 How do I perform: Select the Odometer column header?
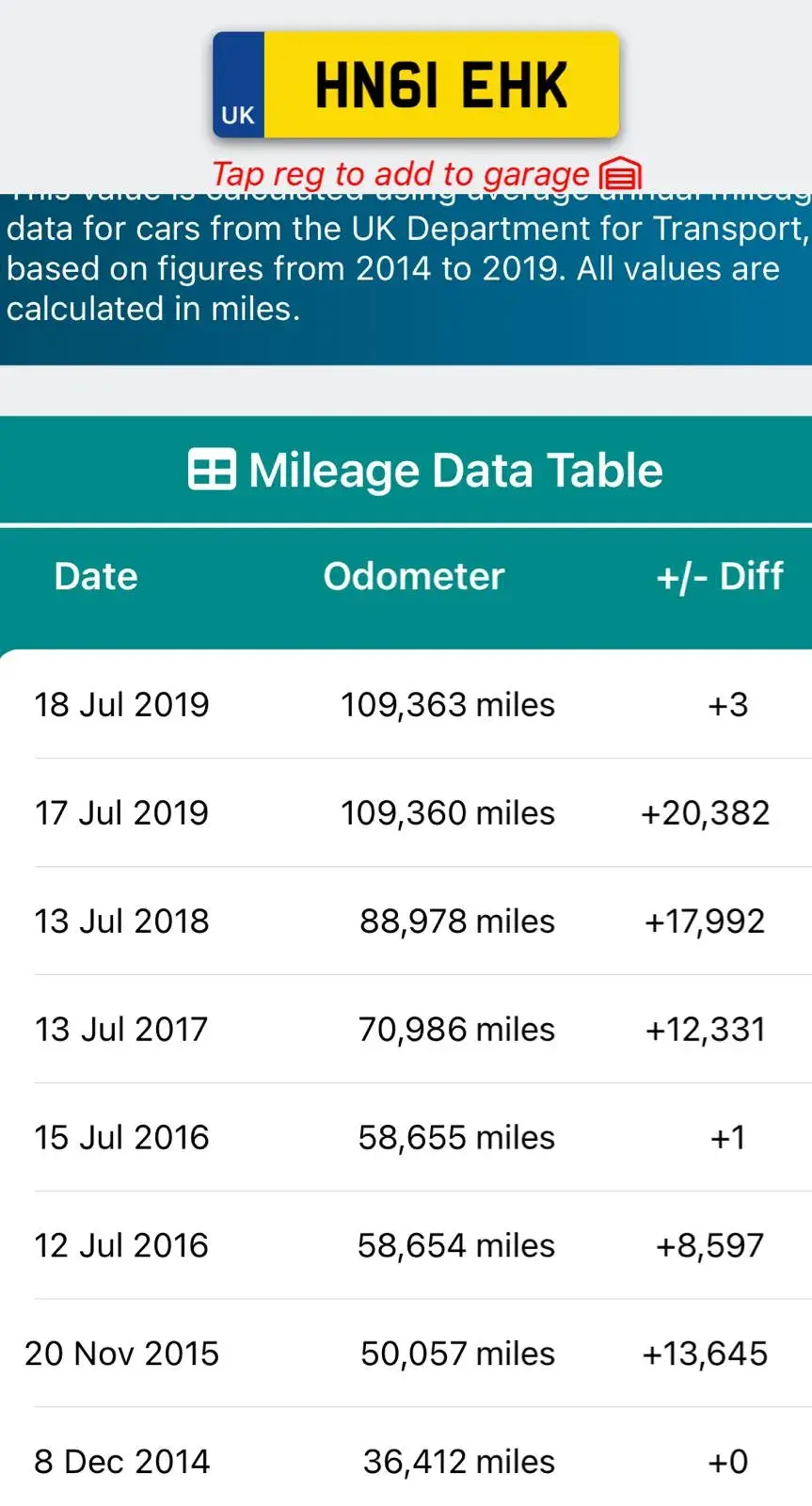point(414,576)
